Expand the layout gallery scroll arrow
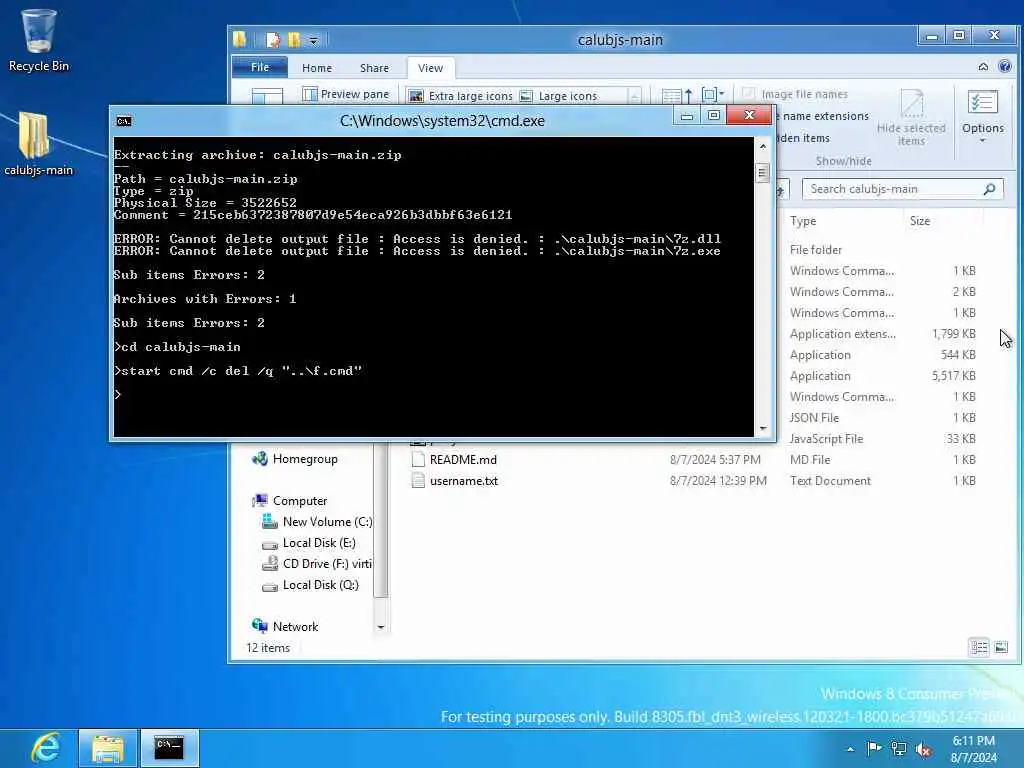The height and width of the screenshot is (768, 1024). coord(634,96)
